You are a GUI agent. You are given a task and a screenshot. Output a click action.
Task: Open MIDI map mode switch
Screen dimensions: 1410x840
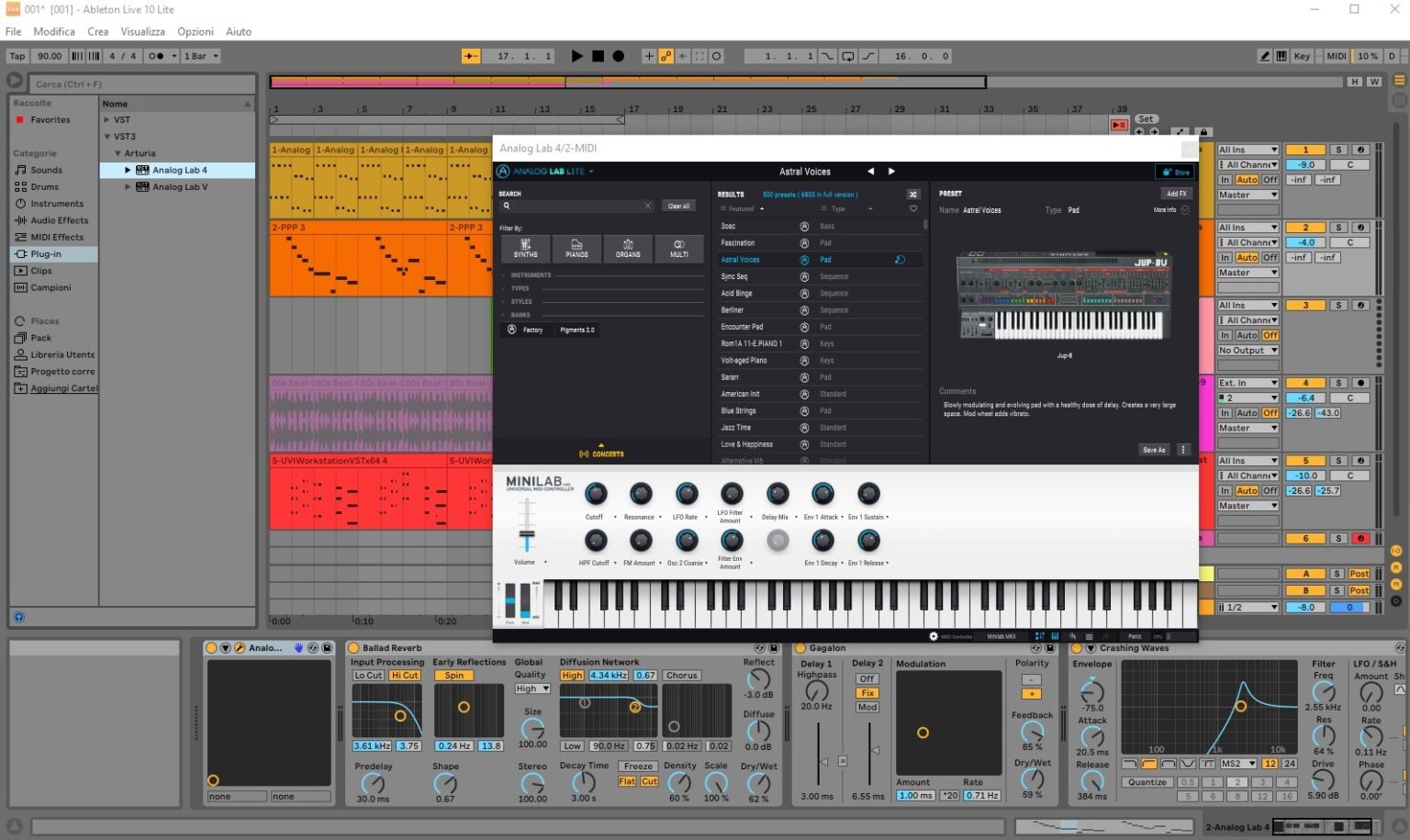tap(1336, 56)
